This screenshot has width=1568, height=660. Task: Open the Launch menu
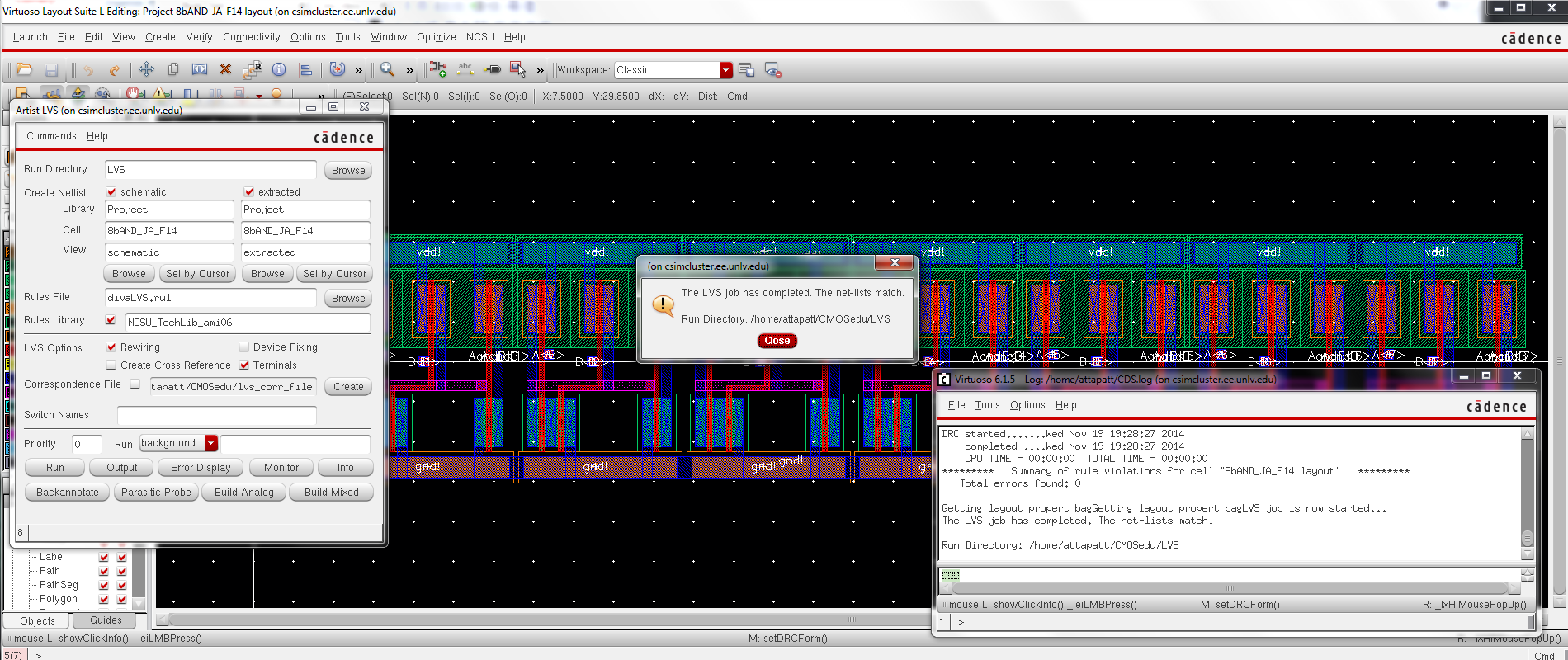coord(31,37)
